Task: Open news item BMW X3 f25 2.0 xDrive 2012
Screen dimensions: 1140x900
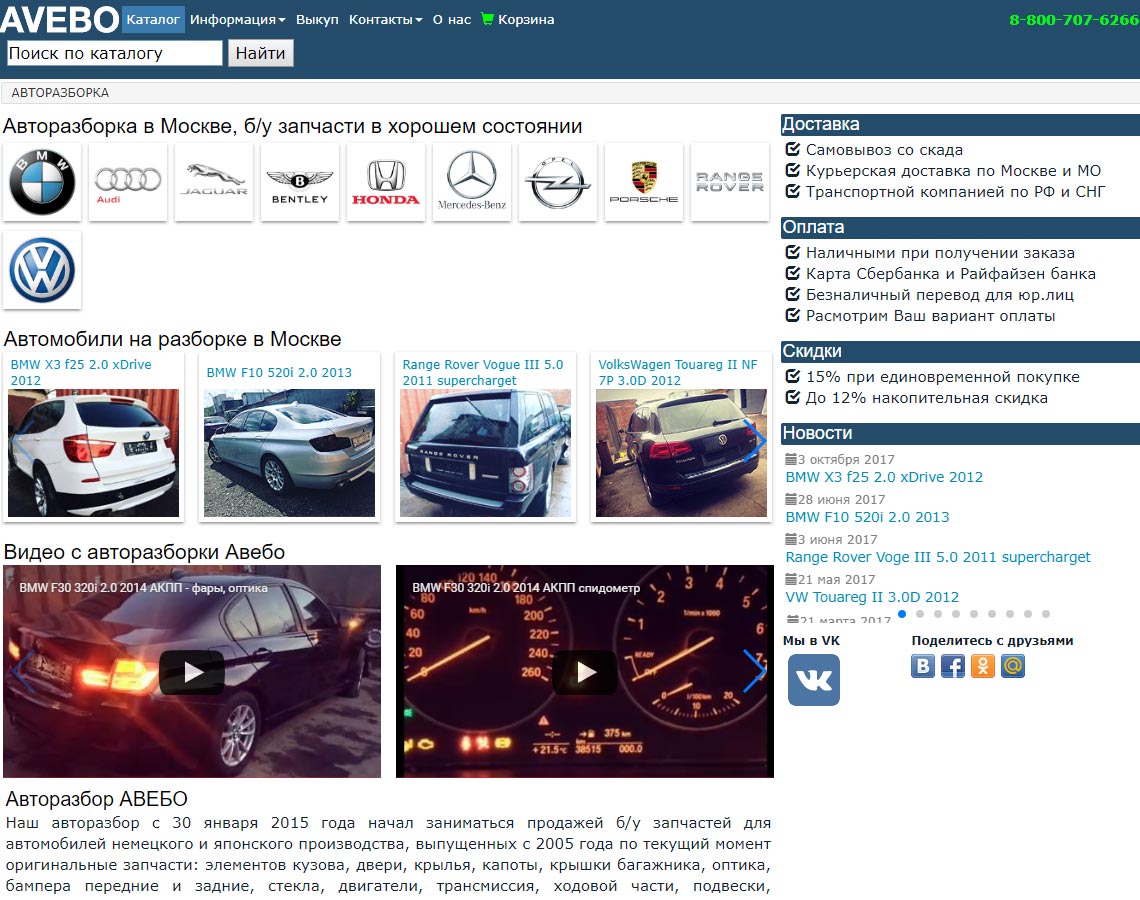Action: pos(884,477)
